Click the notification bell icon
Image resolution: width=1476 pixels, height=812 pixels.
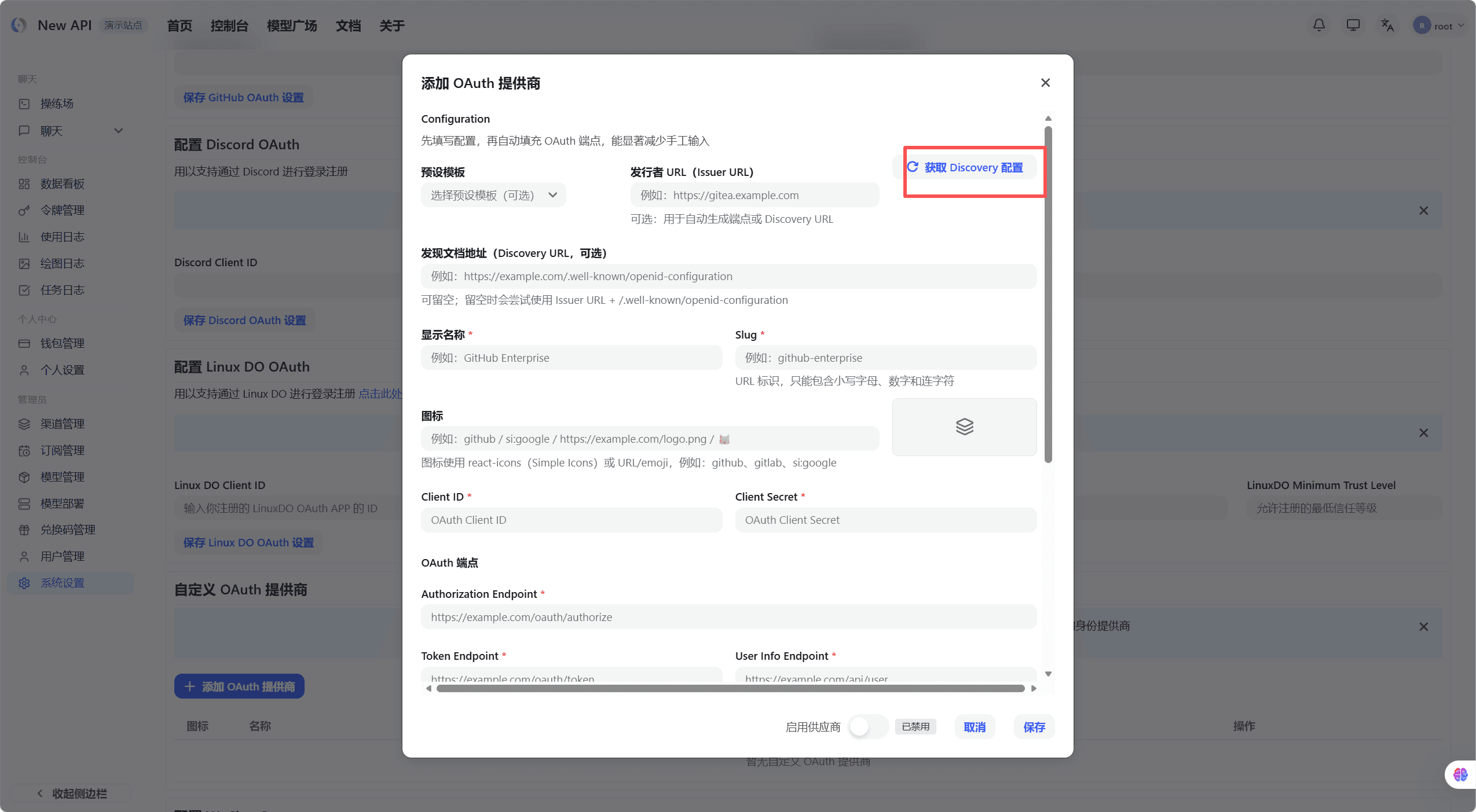coord(1318,25)
